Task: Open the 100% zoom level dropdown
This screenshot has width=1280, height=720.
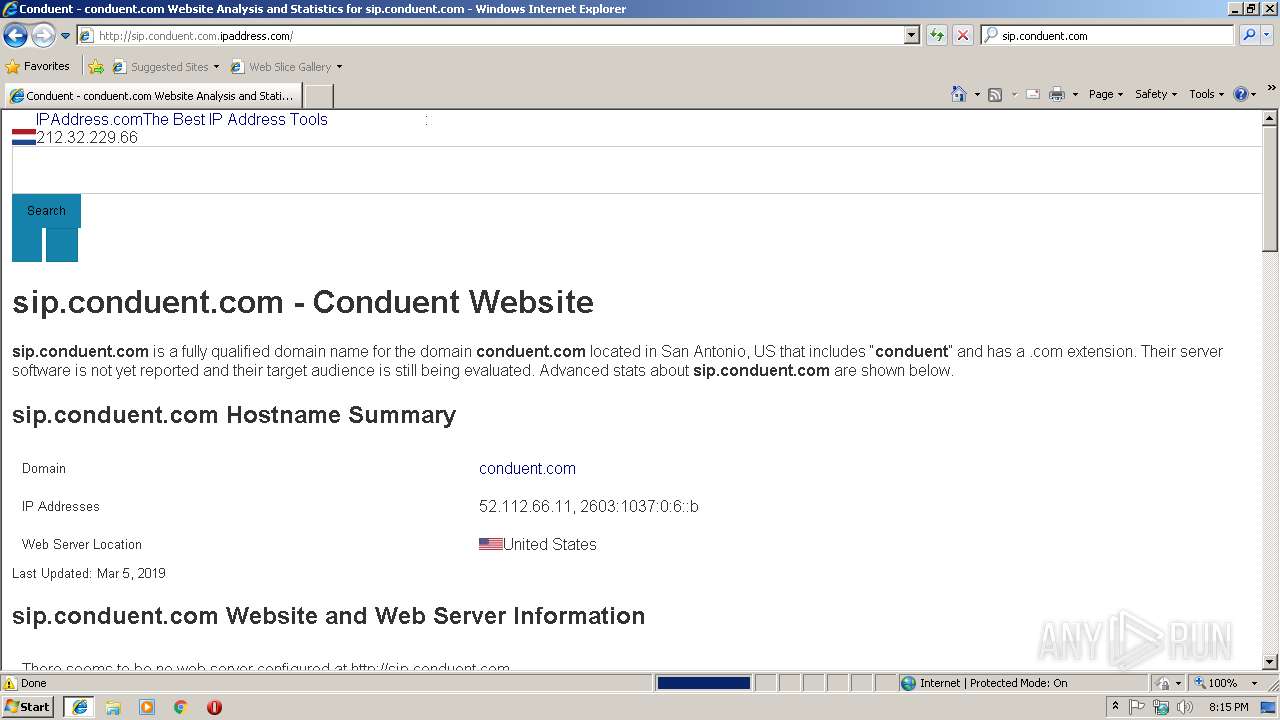Action: (x=1226, y=683)
